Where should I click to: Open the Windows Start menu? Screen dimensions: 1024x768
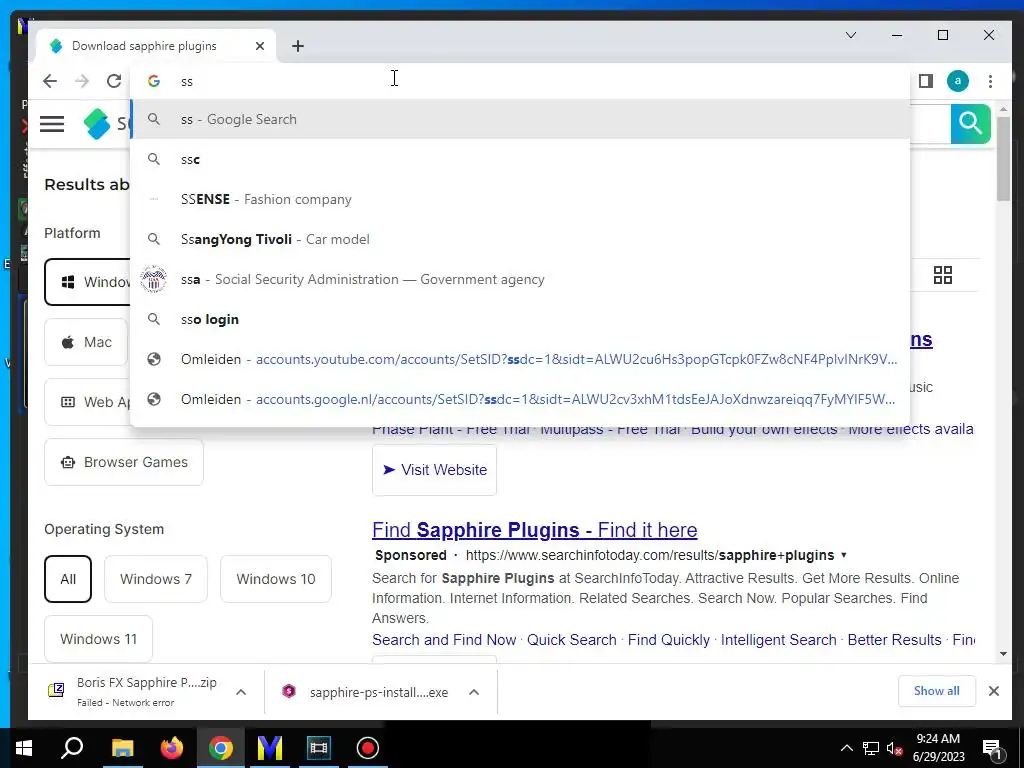pos(24,748)
